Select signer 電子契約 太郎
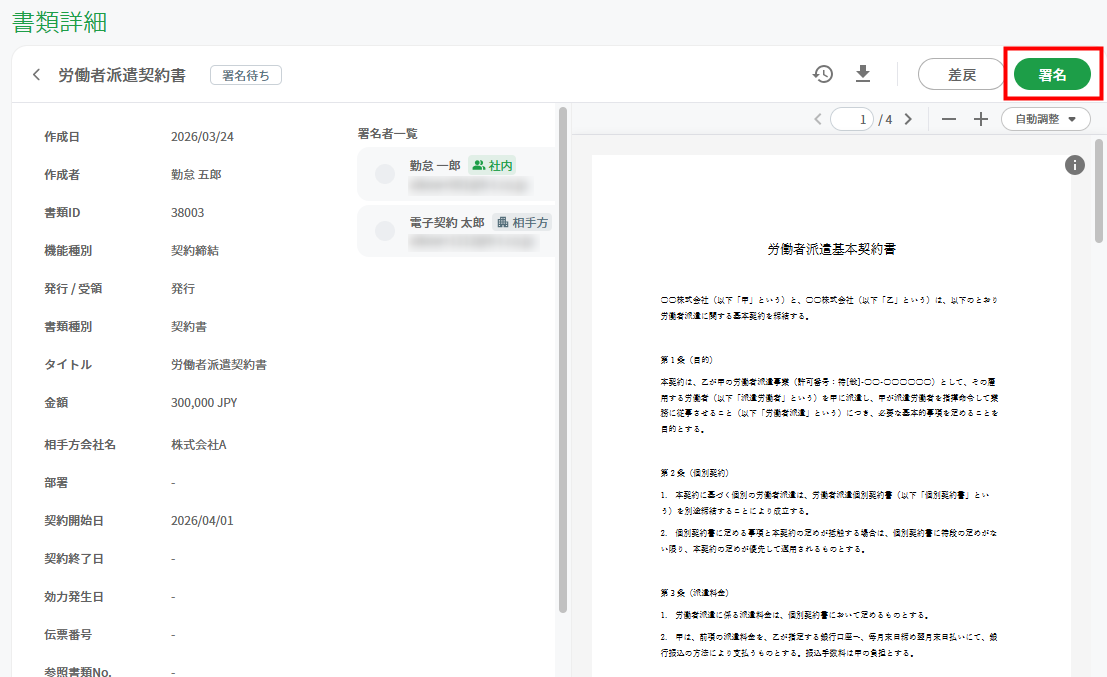The height and width of the screenshot is (677, 1107). [456, 232]
